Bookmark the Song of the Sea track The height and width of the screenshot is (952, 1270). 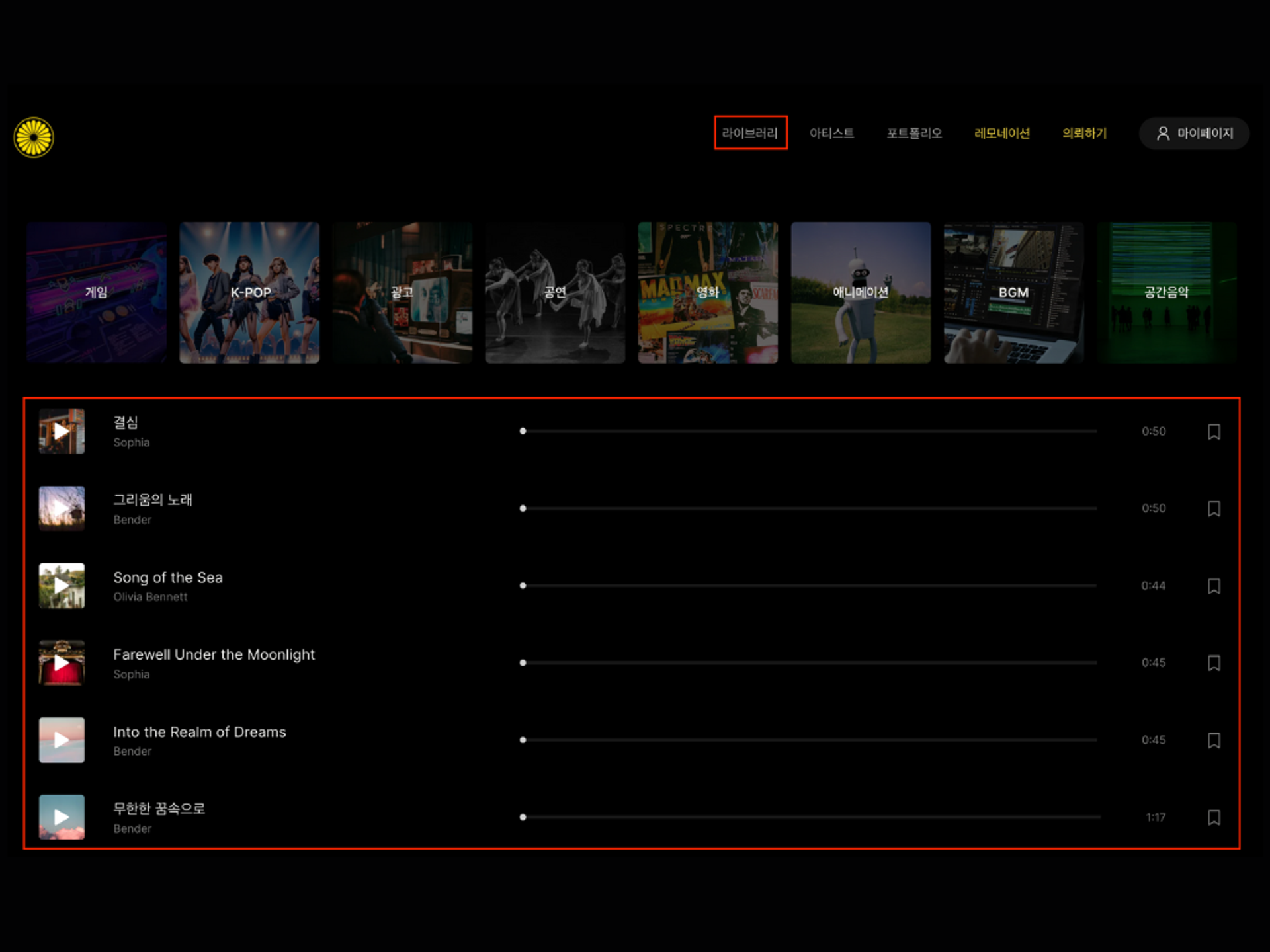coord(1214,586)
